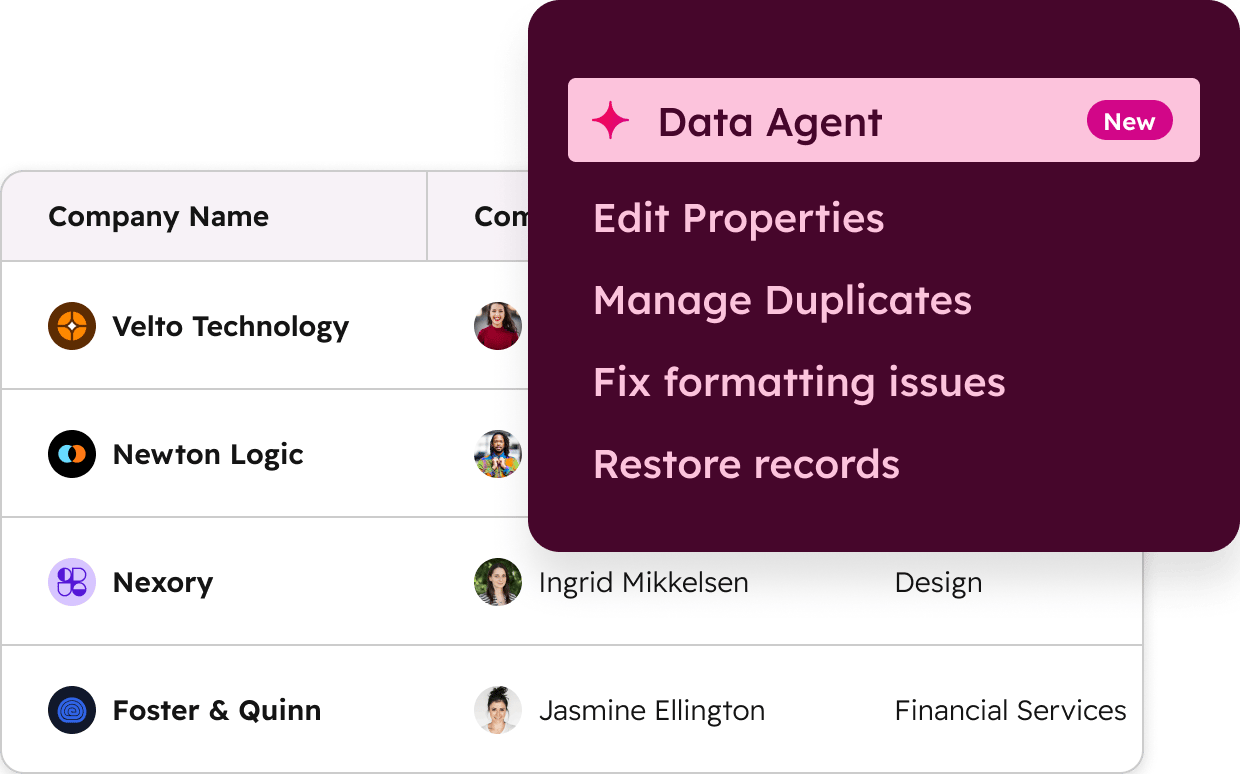Viewport: 1240px width, 774px height.
Task: Click the Foster & Quinn spiral logo
Action: coord(70,710)
